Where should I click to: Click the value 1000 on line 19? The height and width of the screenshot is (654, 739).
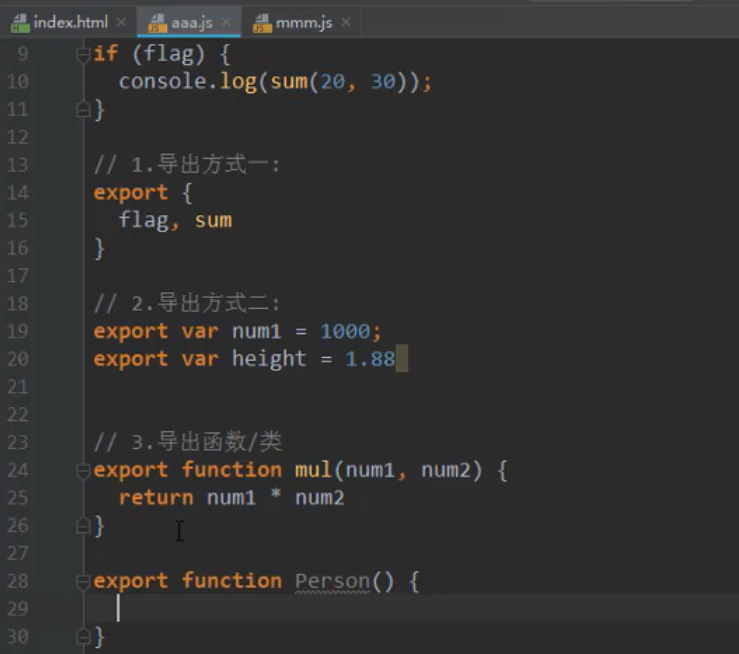pos(345,332)
